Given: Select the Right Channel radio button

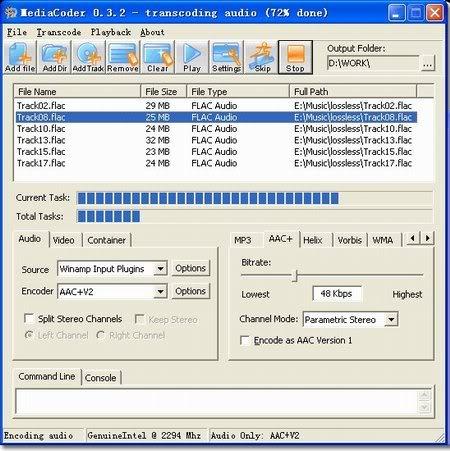Looking at the screenshot, I should [x=100, y=335].
